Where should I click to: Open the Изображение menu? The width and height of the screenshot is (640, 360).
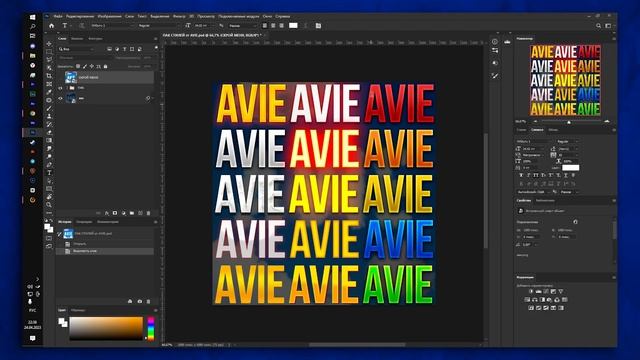109,16
